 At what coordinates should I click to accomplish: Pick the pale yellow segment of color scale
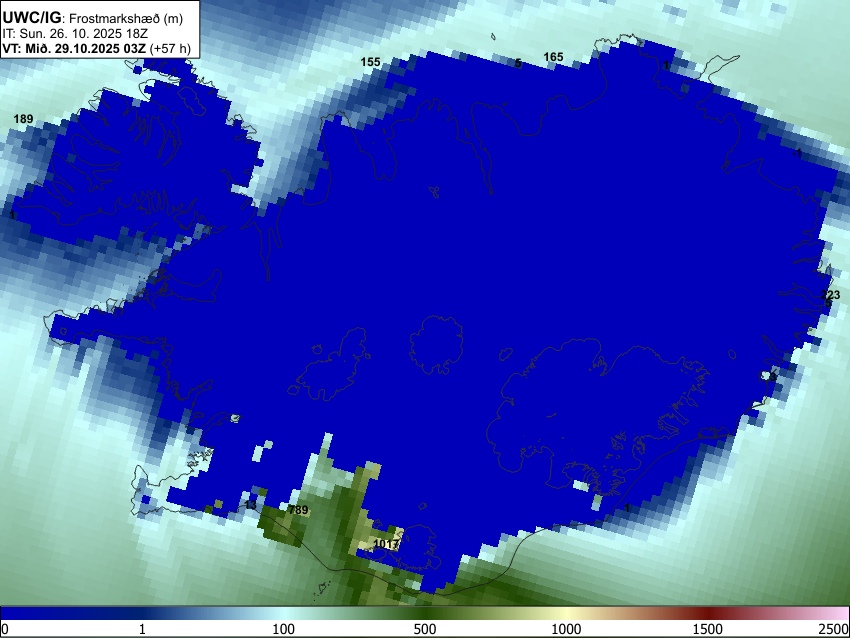pyautogui.click(x=566, y=614)
